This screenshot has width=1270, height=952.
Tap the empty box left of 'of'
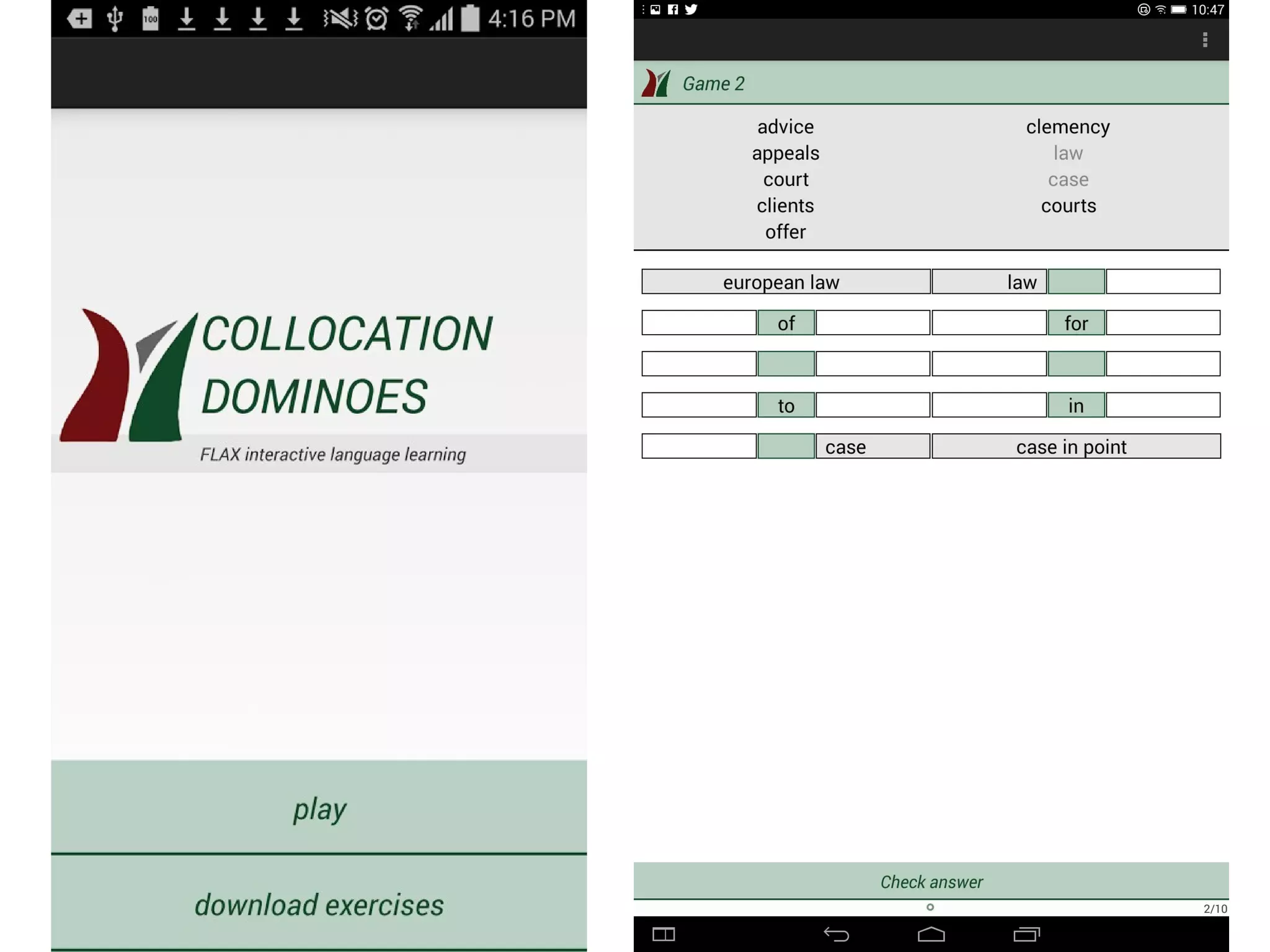tap(698, 323)
